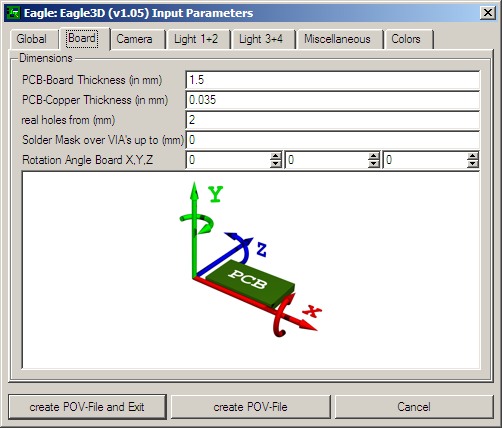Click the PCB-Board Thickness (in mm) label
Screen dimensions: 502x428
(92, 80)
